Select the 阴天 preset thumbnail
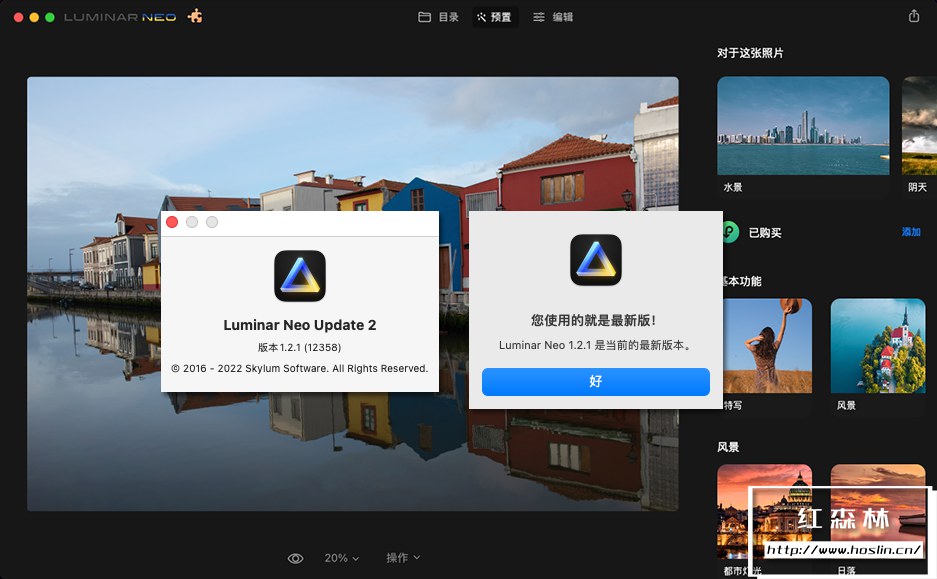Viewport: 937px width, 579px height. coord(919,125)
